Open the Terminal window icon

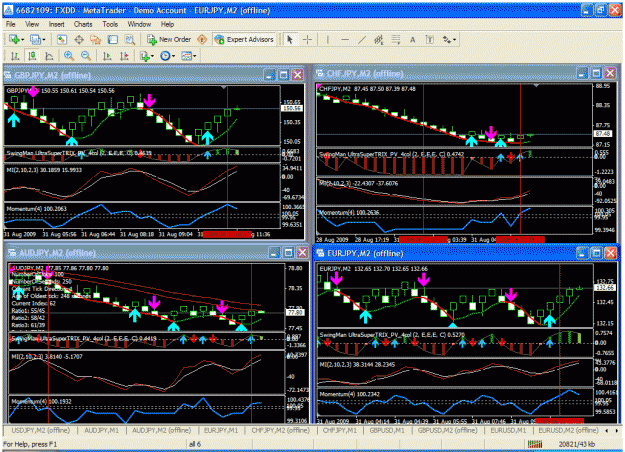113,39
